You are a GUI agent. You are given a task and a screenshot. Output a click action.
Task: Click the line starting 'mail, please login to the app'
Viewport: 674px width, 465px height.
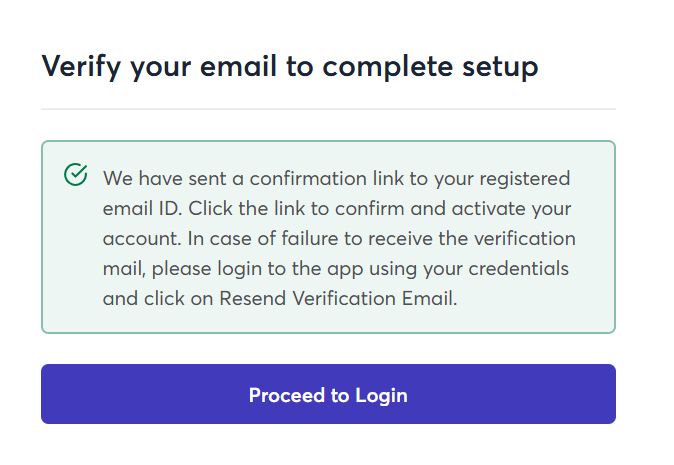pos(336,268)
